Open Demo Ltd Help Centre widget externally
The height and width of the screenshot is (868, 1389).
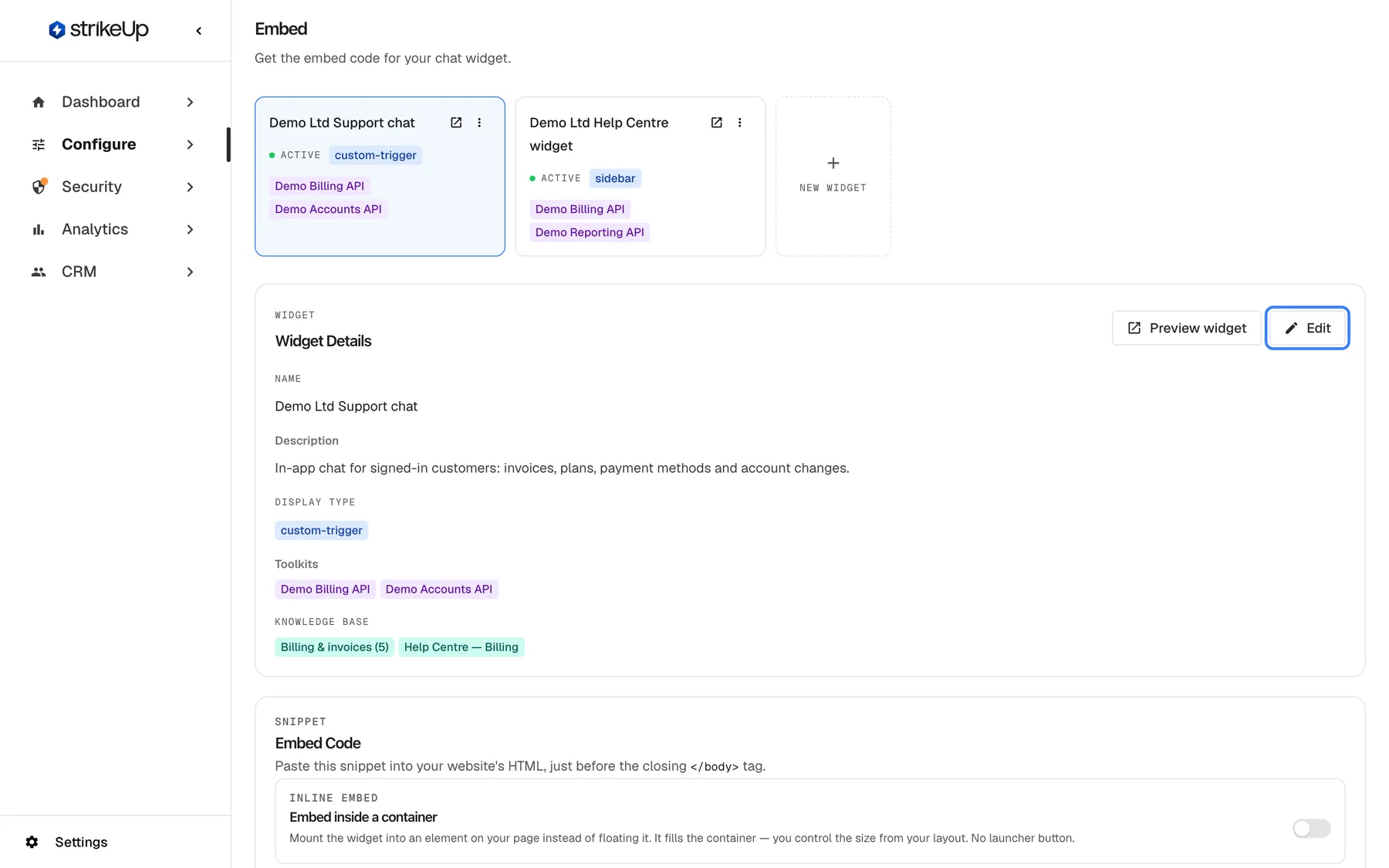click(x=716, y=123)
